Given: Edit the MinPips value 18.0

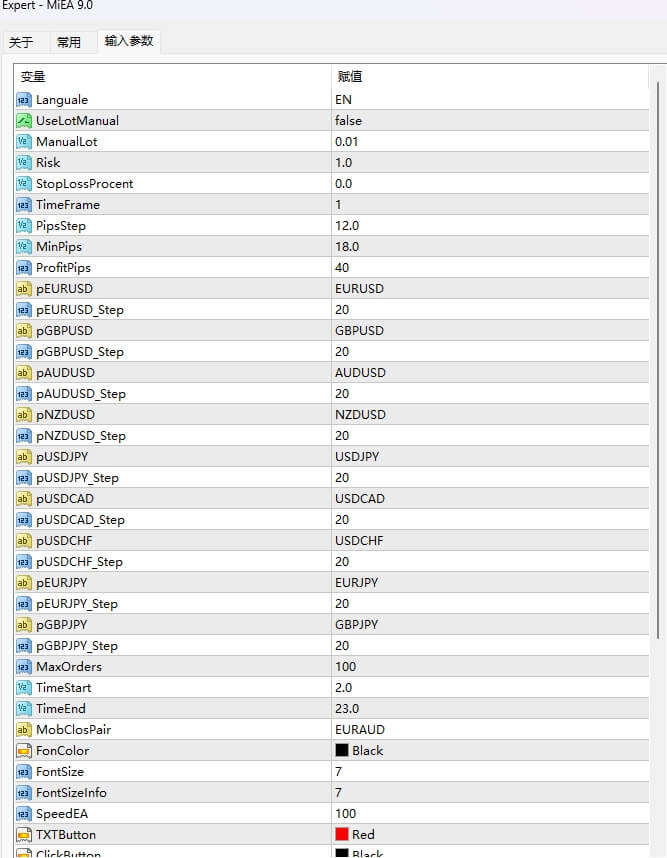Looking at the screenshot, I should [x=490, y=247].
